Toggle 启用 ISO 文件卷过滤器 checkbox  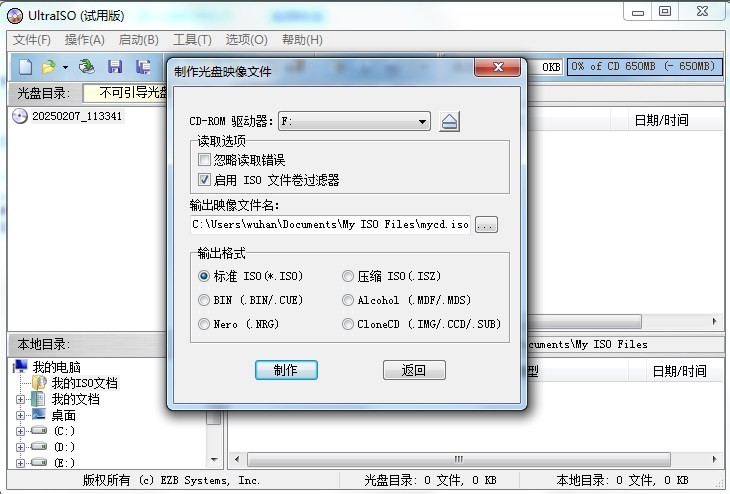pyautogui.click(x=204, y=180)
